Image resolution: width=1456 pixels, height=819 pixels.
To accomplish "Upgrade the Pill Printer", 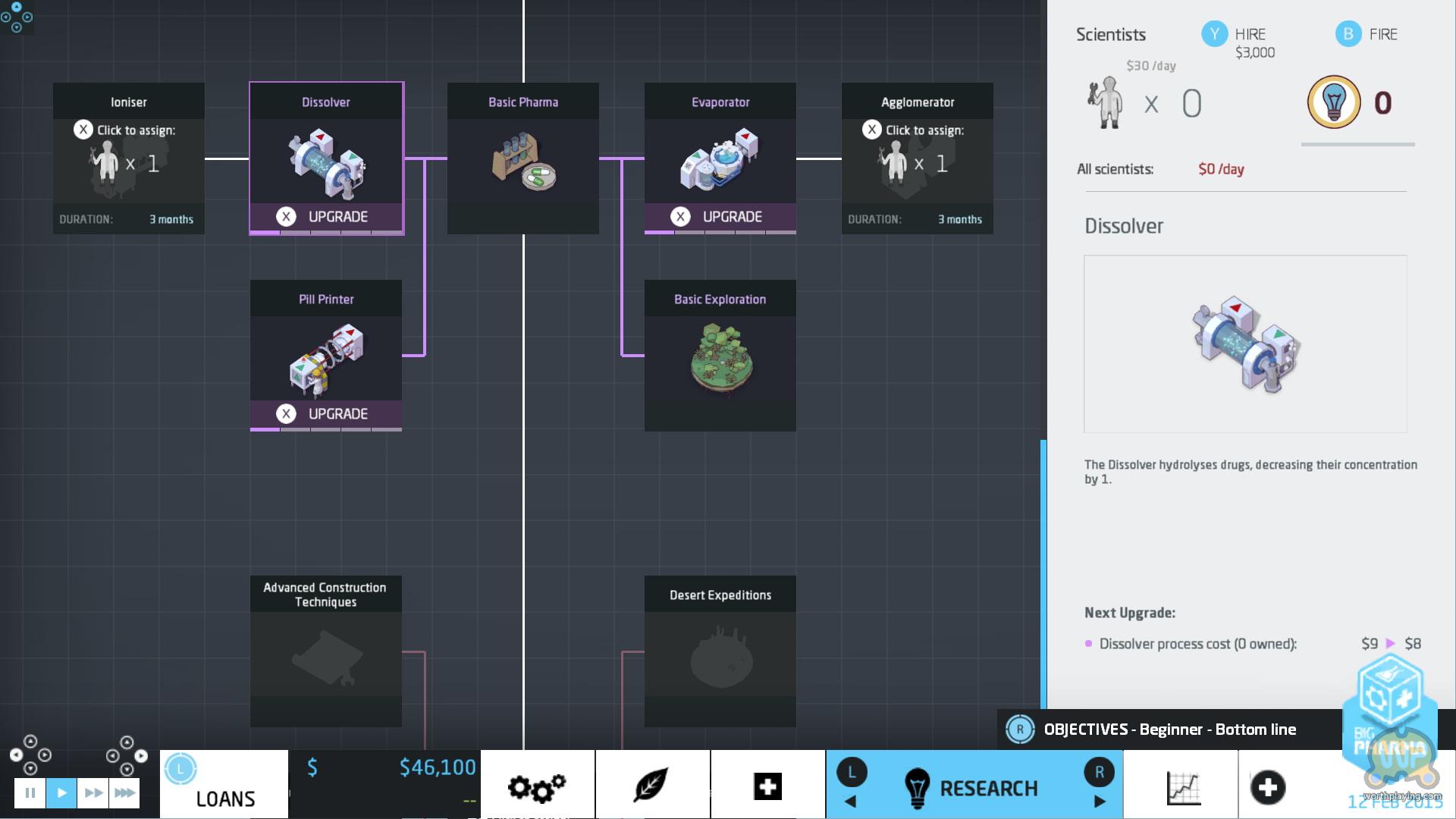I will pyautogui.click(x=325, y=414).
